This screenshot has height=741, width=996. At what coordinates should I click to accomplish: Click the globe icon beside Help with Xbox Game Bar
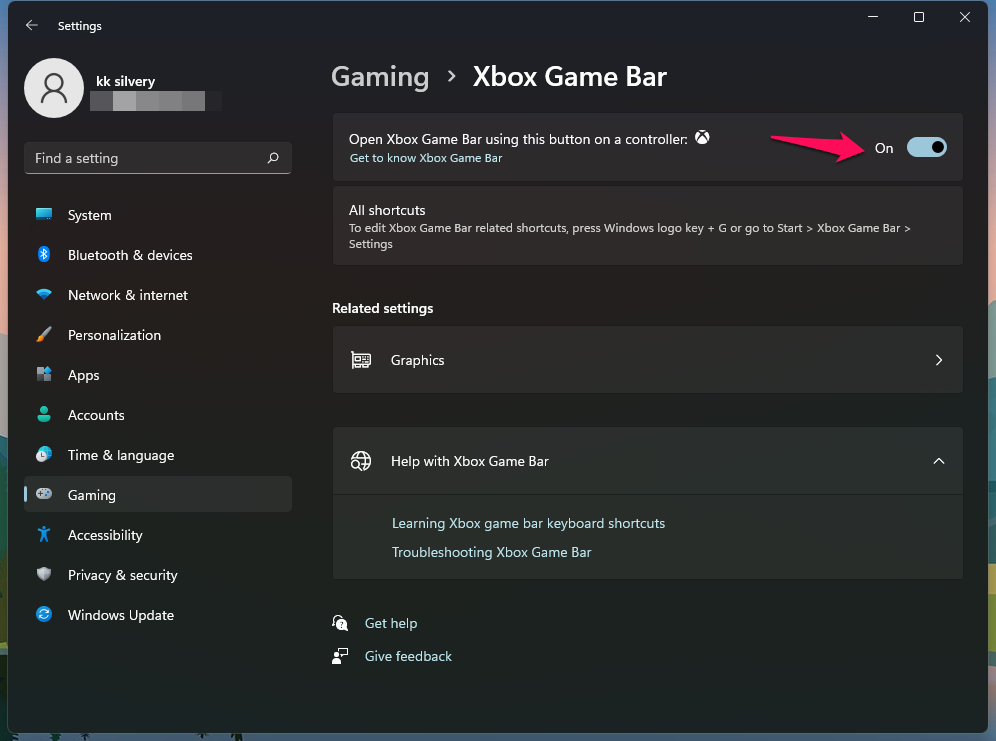[x=361, y=461]
